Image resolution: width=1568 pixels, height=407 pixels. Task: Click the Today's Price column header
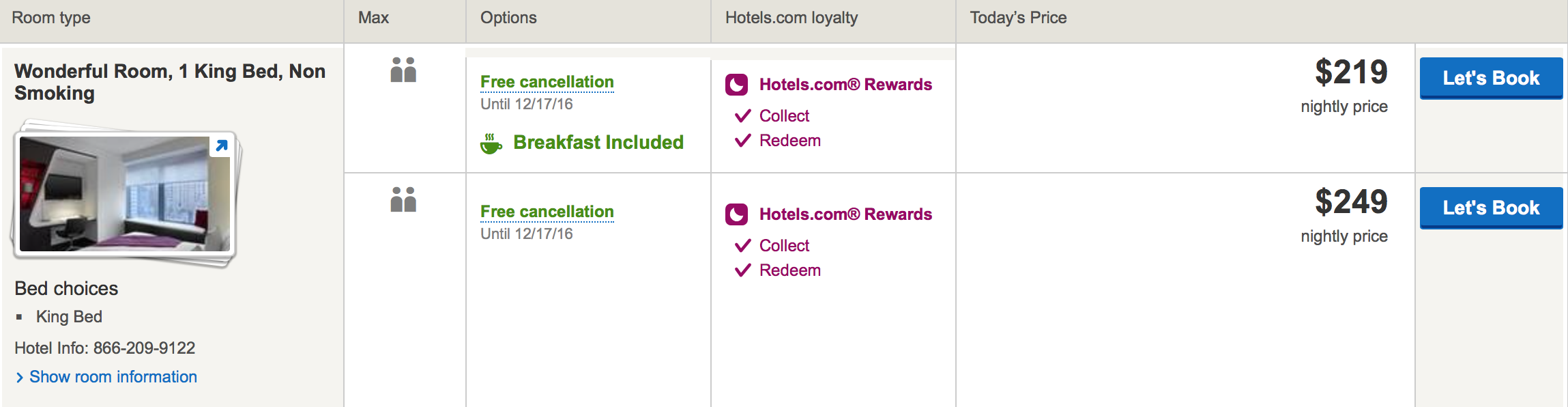(x=1018, y=18)
